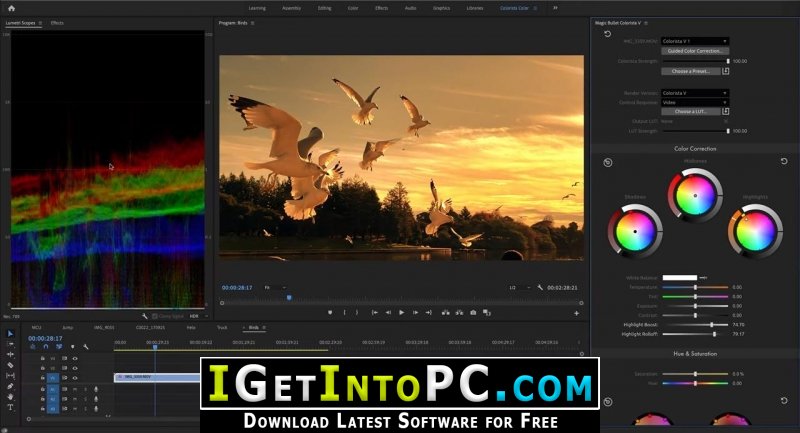This screenshot has height=433, width=800.
Task: Click Go to In point button
Action: (375, 313)
